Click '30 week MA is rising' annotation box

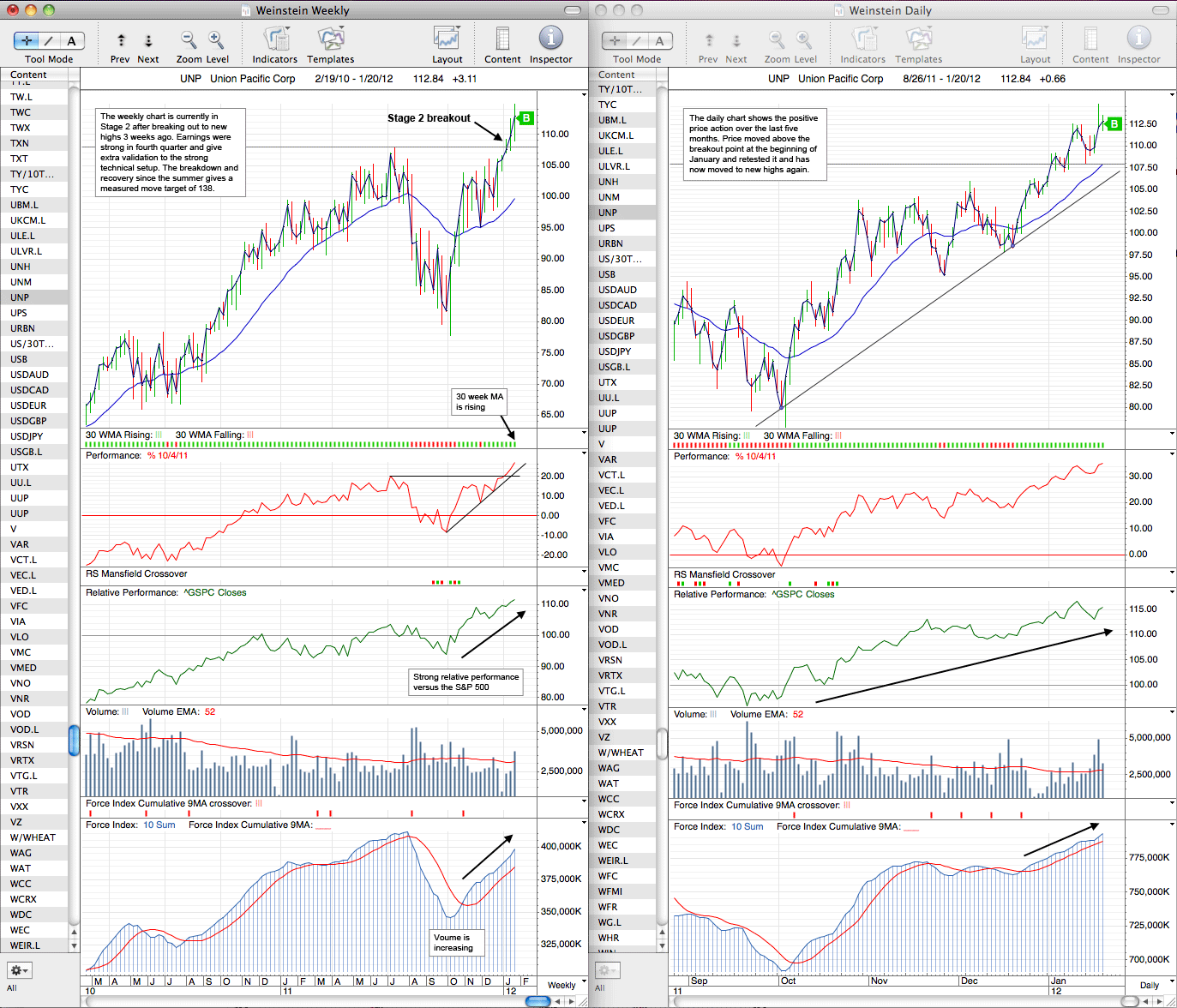479,401
